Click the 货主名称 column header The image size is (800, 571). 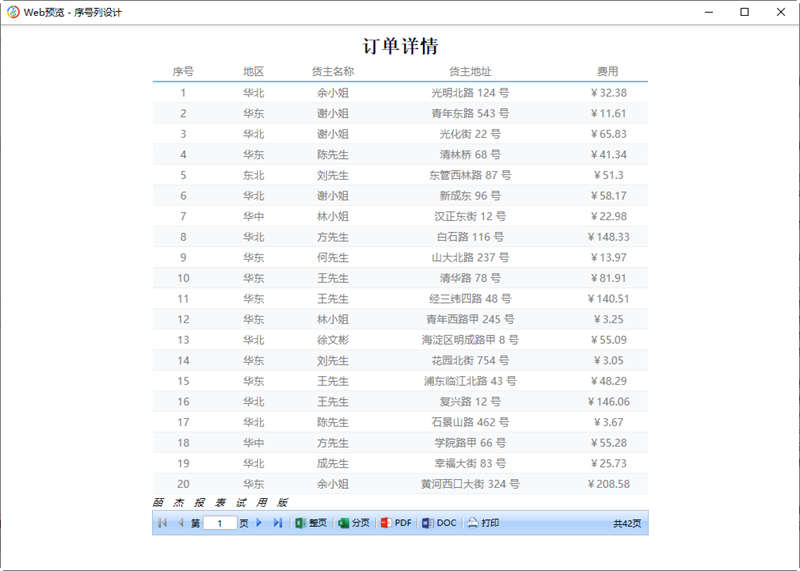click(x=333, y=71)
